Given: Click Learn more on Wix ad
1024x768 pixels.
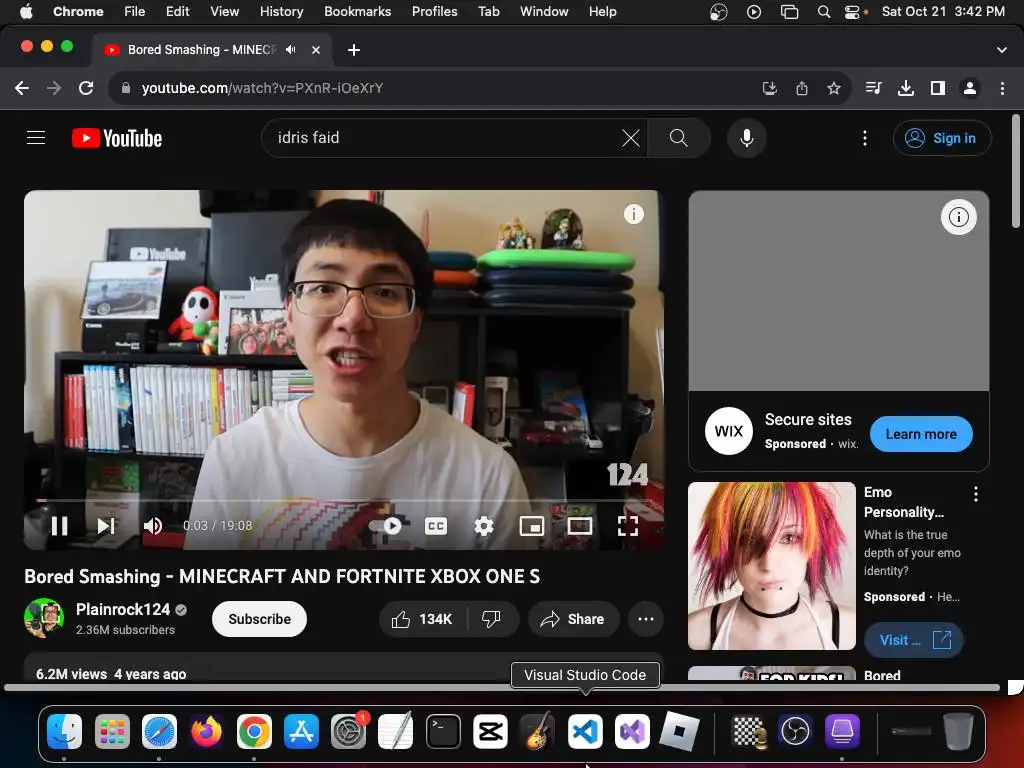Looking at the screenshot, I should [921, 434].
